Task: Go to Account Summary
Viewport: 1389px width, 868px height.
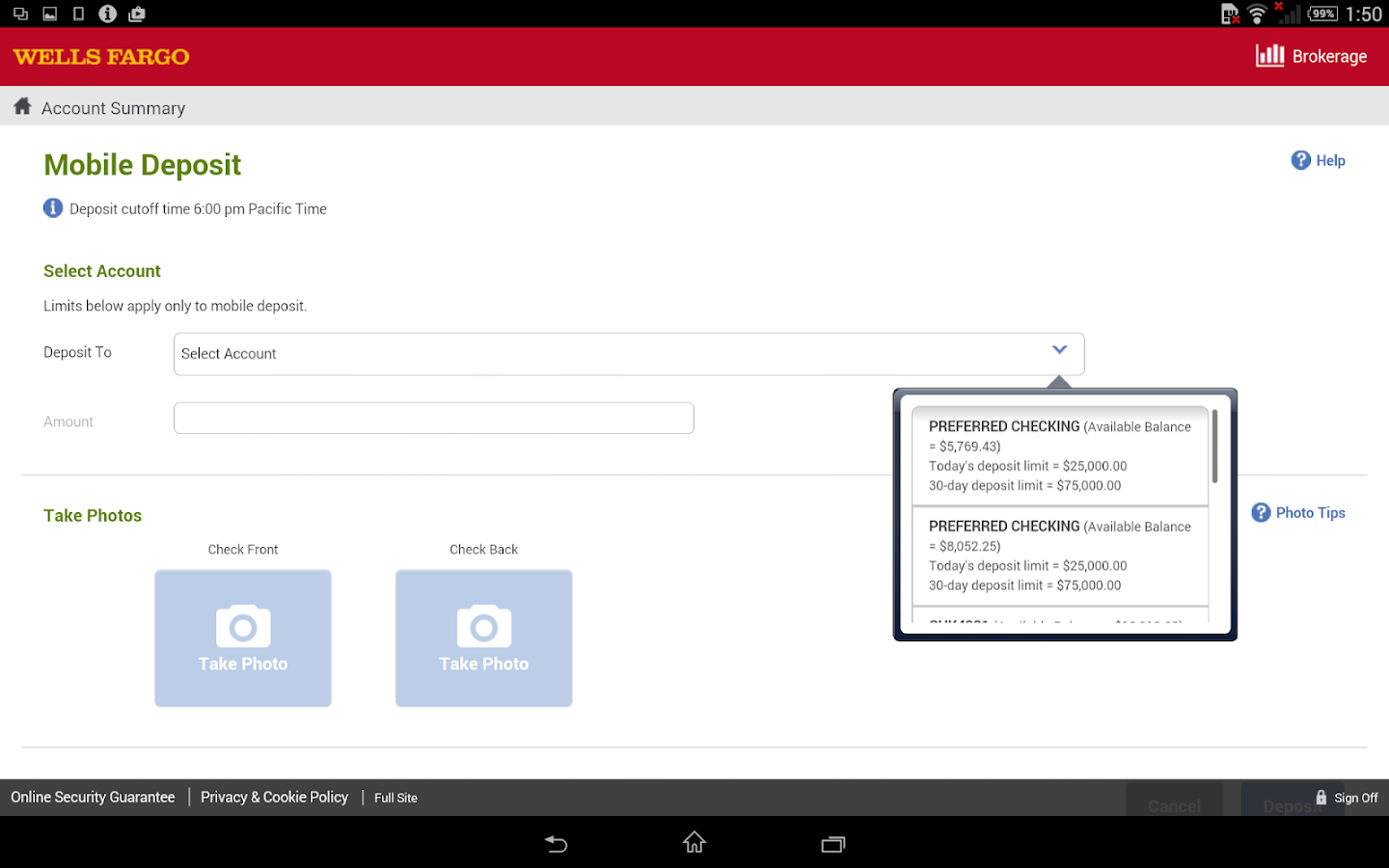Action: (113, 108)
